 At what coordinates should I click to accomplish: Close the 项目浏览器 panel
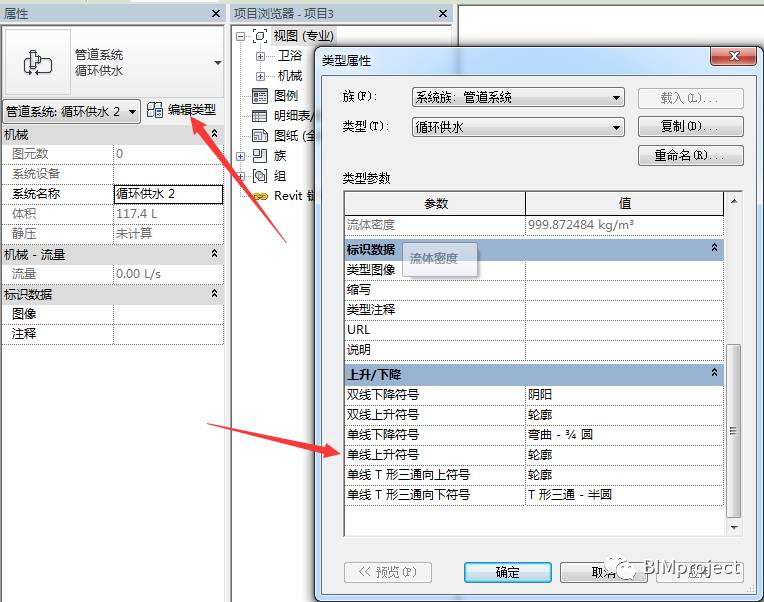(x=442, y=14)
